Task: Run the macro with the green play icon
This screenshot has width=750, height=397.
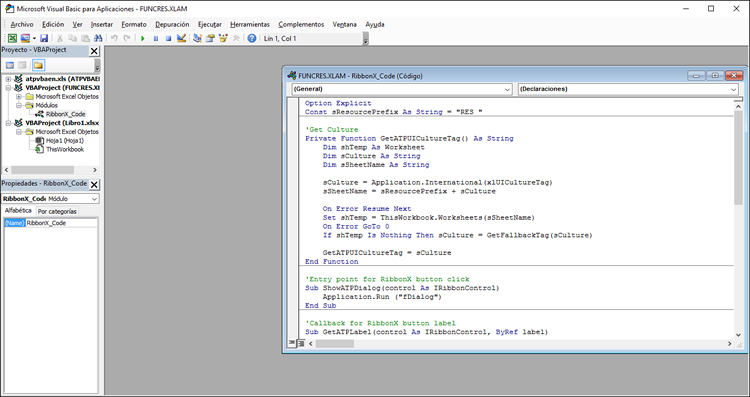Action: (x=143, y=38)
